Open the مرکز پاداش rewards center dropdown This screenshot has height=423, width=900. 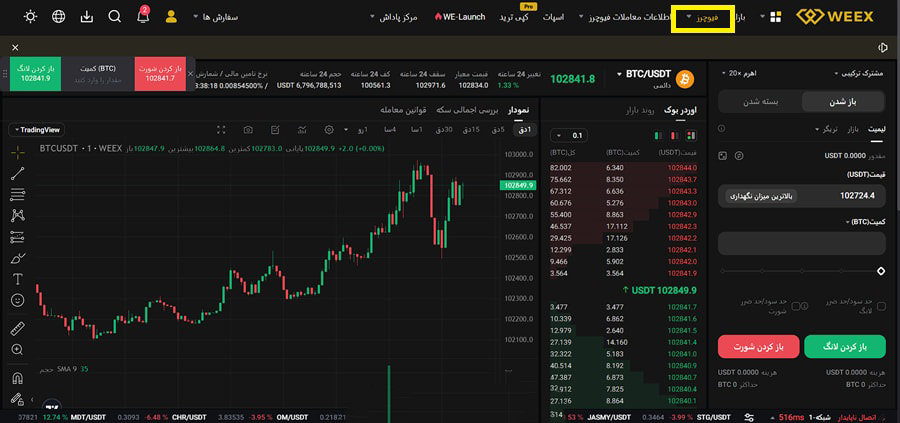pyautogui.click(x=393, y=17)
